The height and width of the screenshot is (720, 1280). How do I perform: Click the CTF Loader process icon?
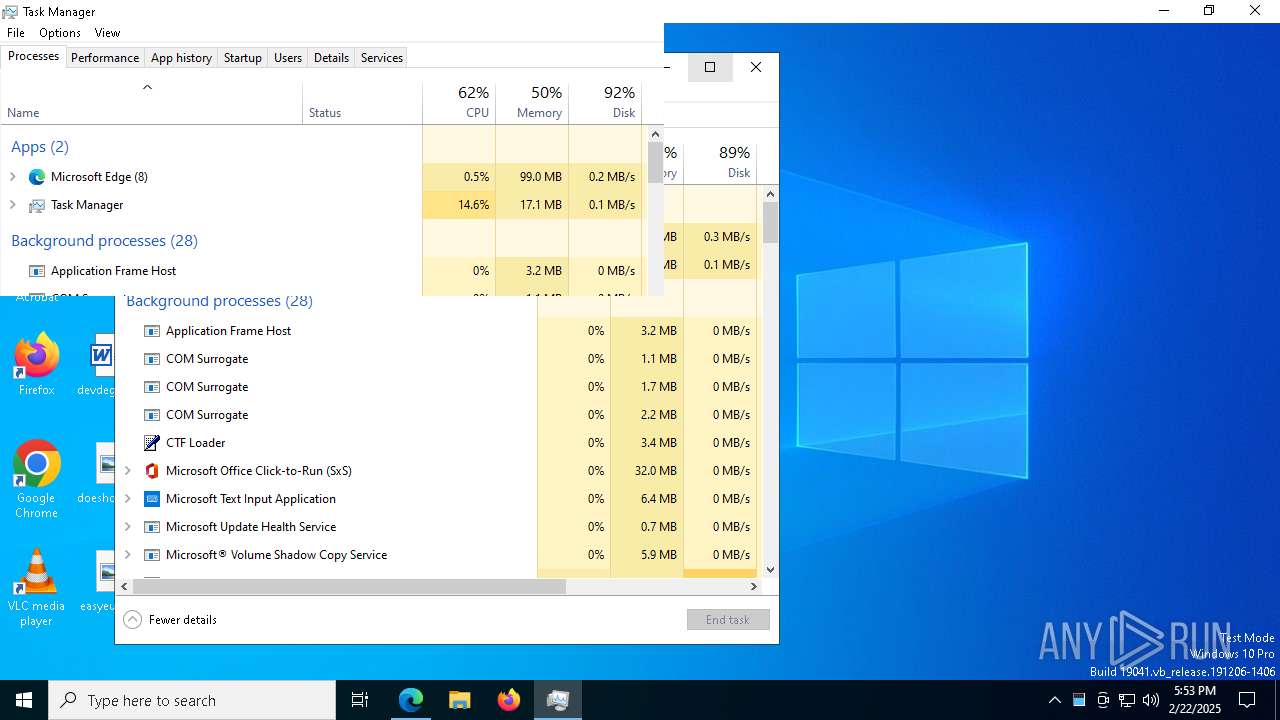[152, 443]
